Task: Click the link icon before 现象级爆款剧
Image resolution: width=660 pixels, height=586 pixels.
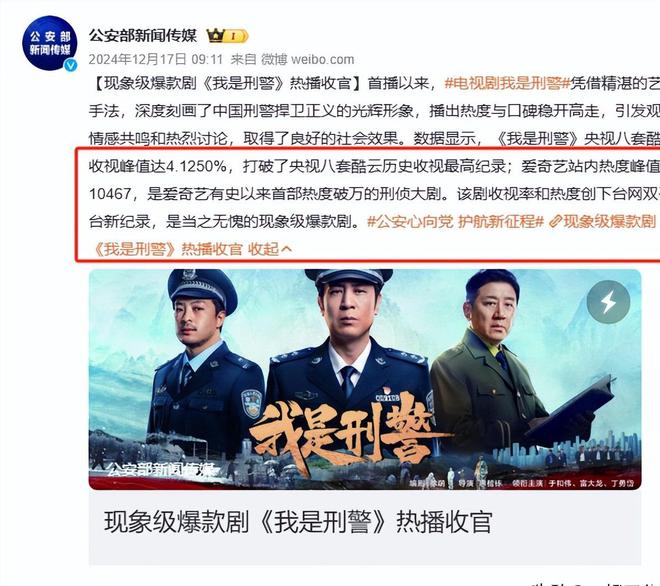Action: [556, 221]
